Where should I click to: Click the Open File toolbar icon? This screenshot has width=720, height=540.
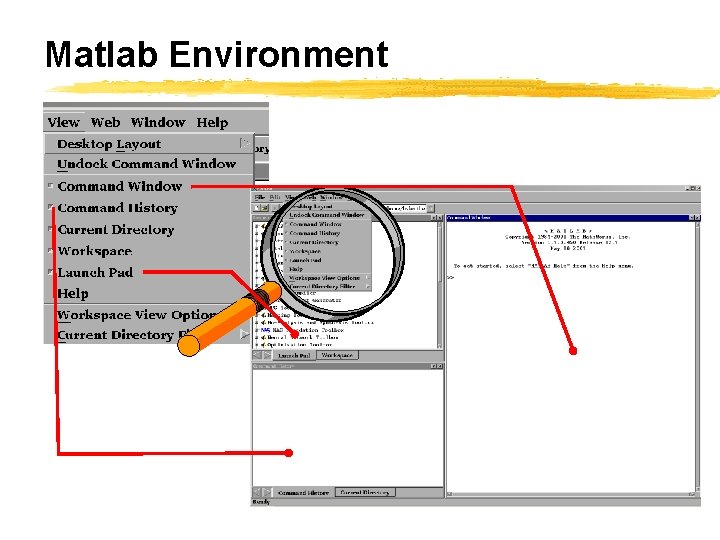pyautogui.click(x=265, y=208)
